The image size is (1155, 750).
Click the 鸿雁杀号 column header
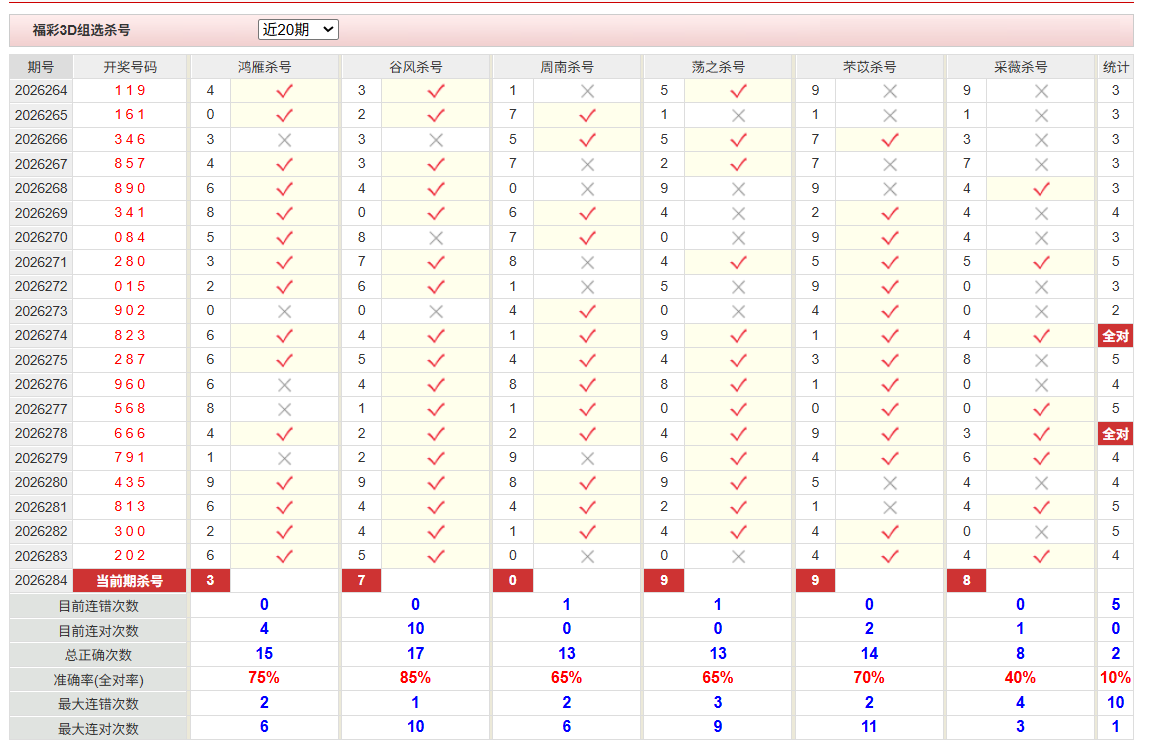tap(264, 67)
